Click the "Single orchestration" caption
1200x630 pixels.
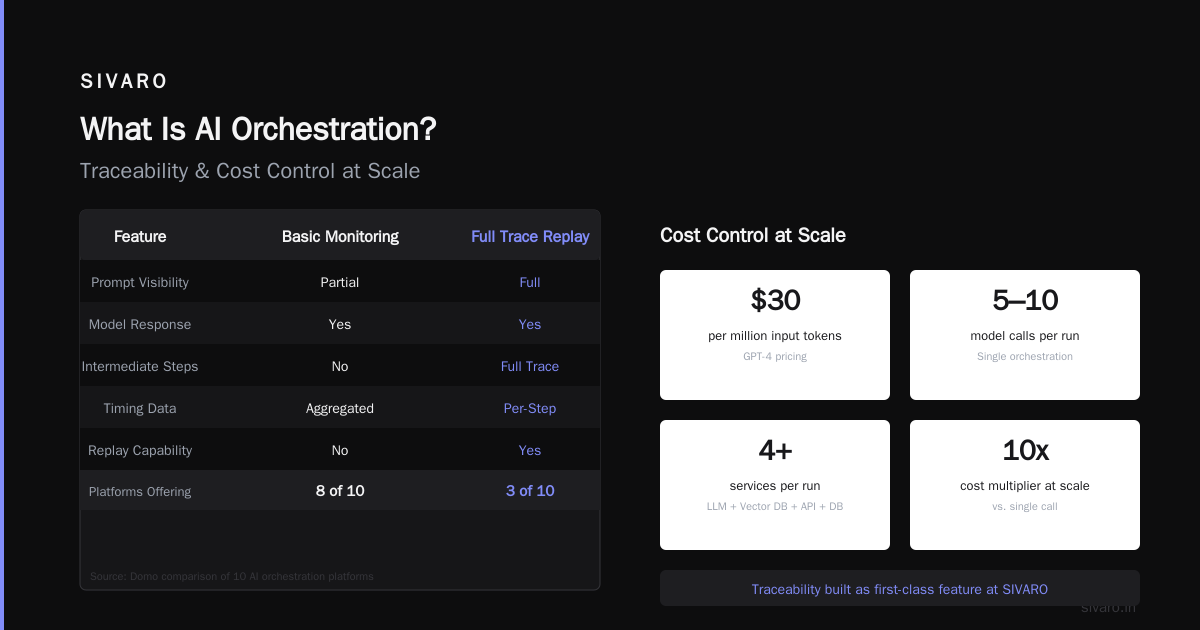1025,357
